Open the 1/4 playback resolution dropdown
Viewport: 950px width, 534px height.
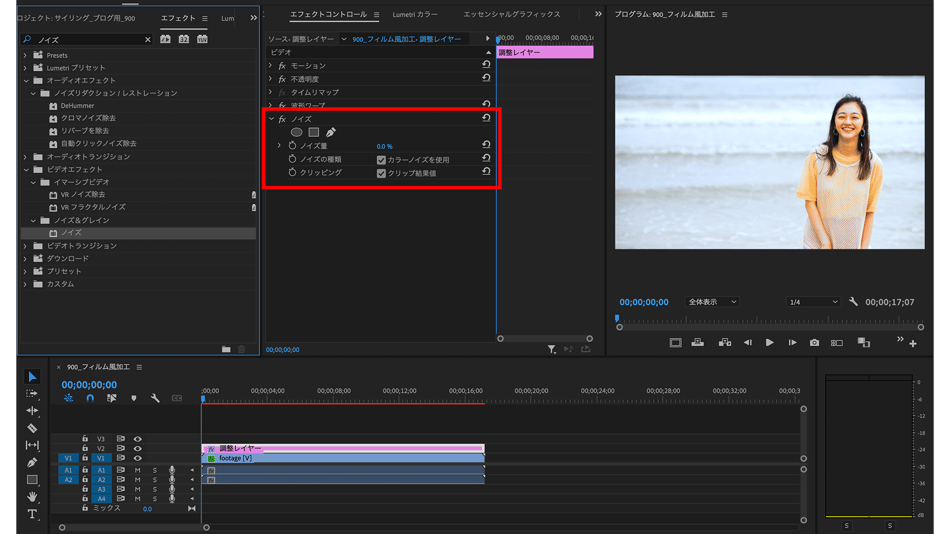(x=812, y=302)
